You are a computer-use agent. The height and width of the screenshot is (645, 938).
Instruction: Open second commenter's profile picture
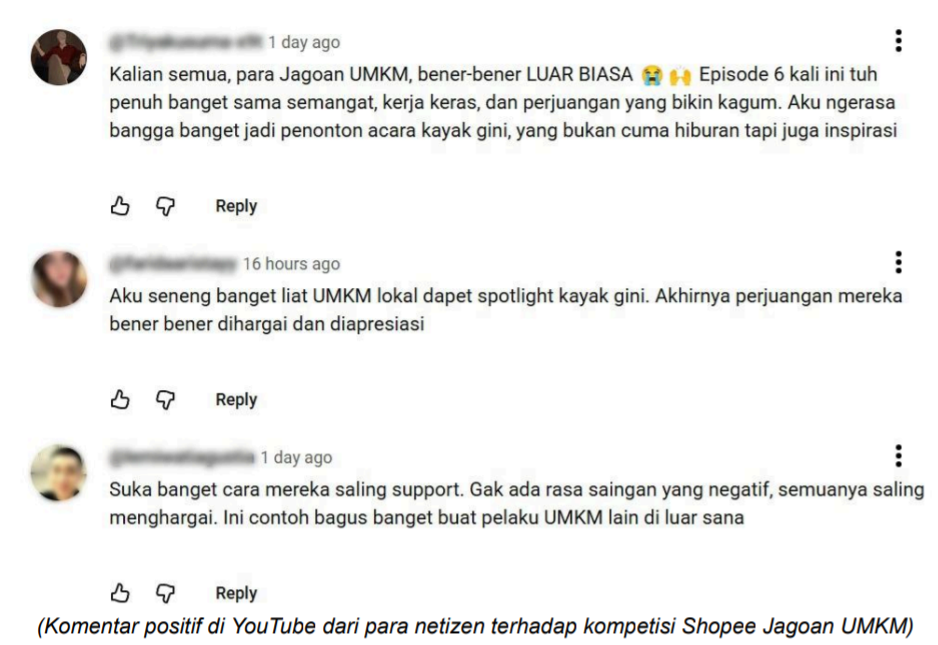59,279
